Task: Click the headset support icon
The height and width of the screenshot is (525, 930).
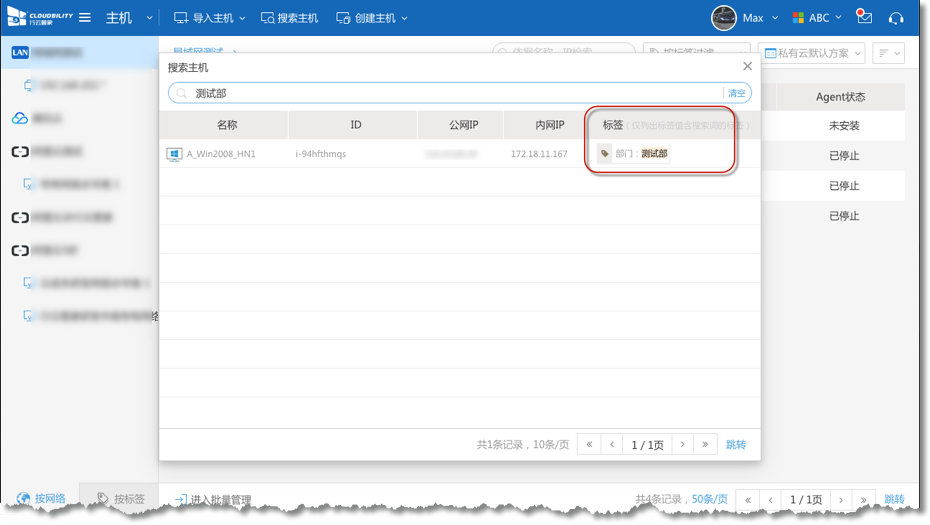Action: point(896,18)
